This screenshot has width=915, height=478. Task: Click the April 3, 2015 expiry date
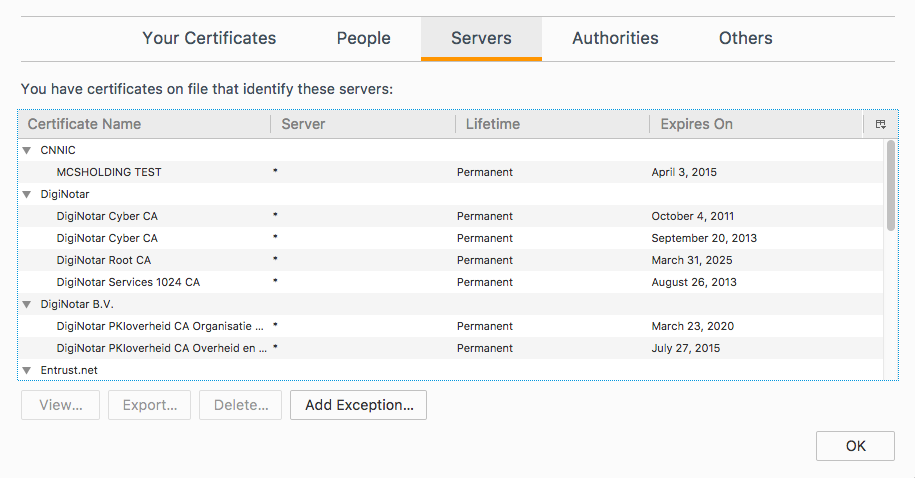pos(684,172)
